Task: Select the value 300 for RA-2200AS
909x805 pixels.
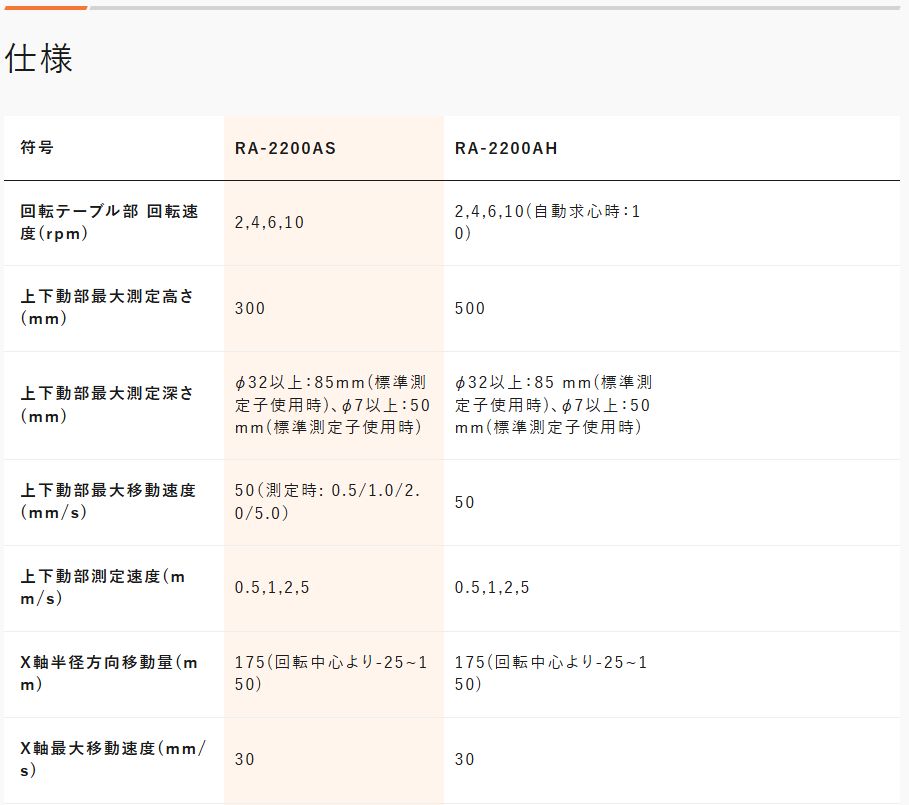Action: point(250,308)
